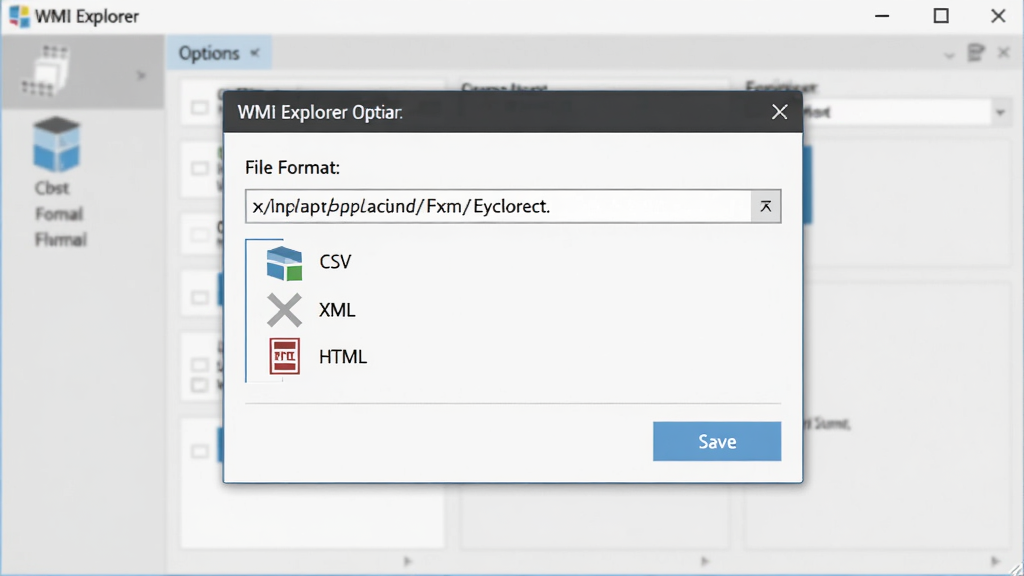Click the grid document icon in sidebar
This screenshot has height=576, width=1024.
[46, 70]
